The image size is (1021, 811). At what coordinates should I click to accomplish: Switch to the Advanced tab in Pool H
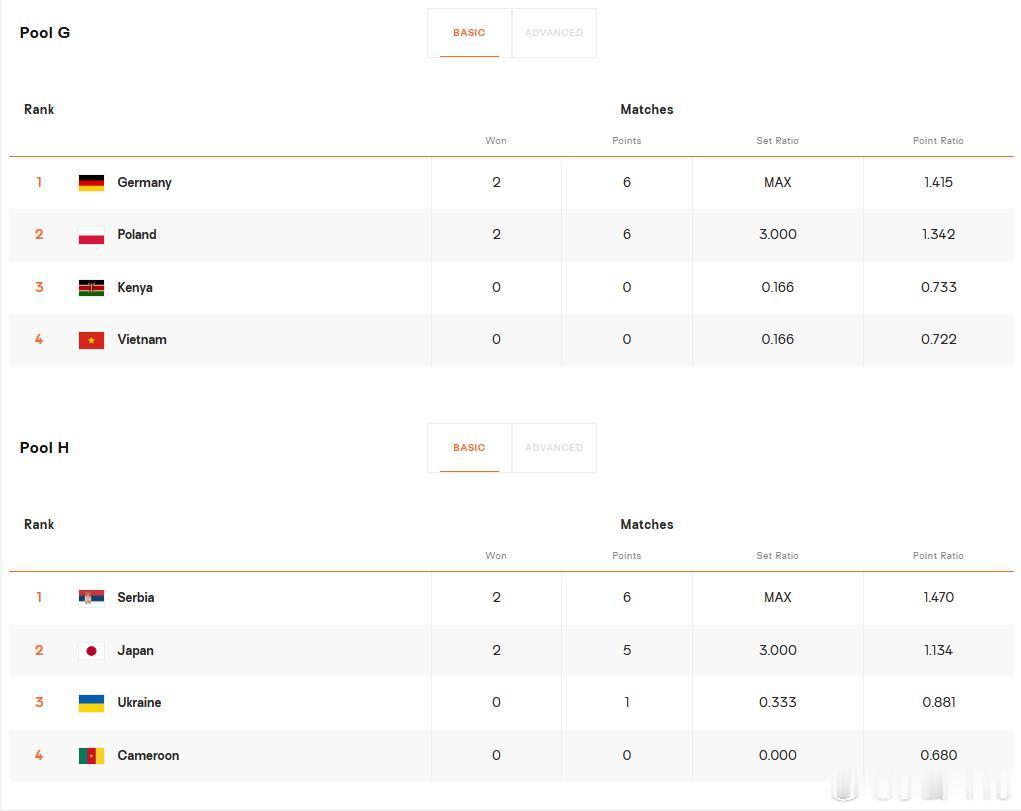pyautogui.click(x=554, y=448)
